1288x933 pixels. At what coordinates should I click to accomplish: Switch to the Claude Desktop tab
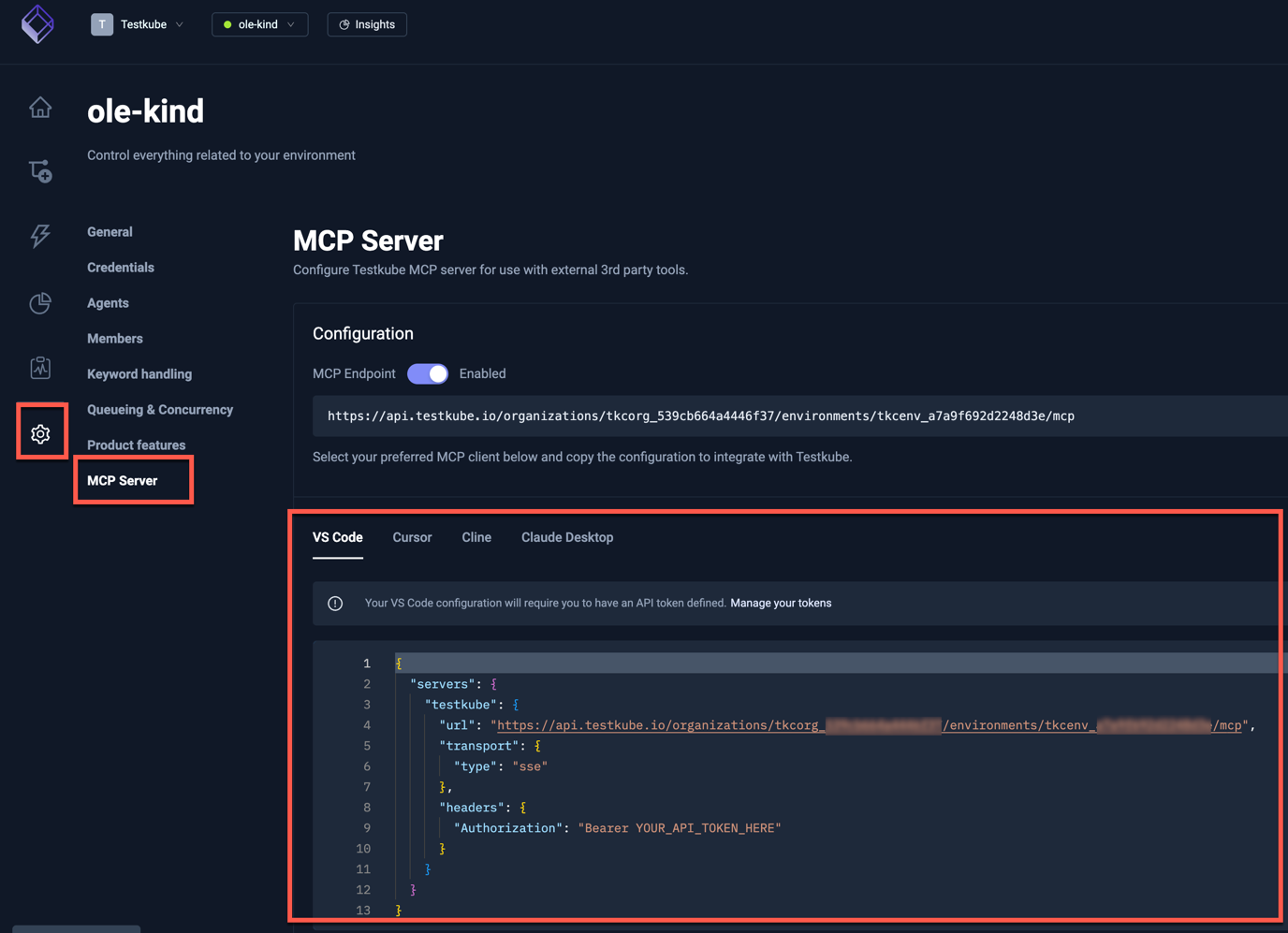click(x=566, y=537)
